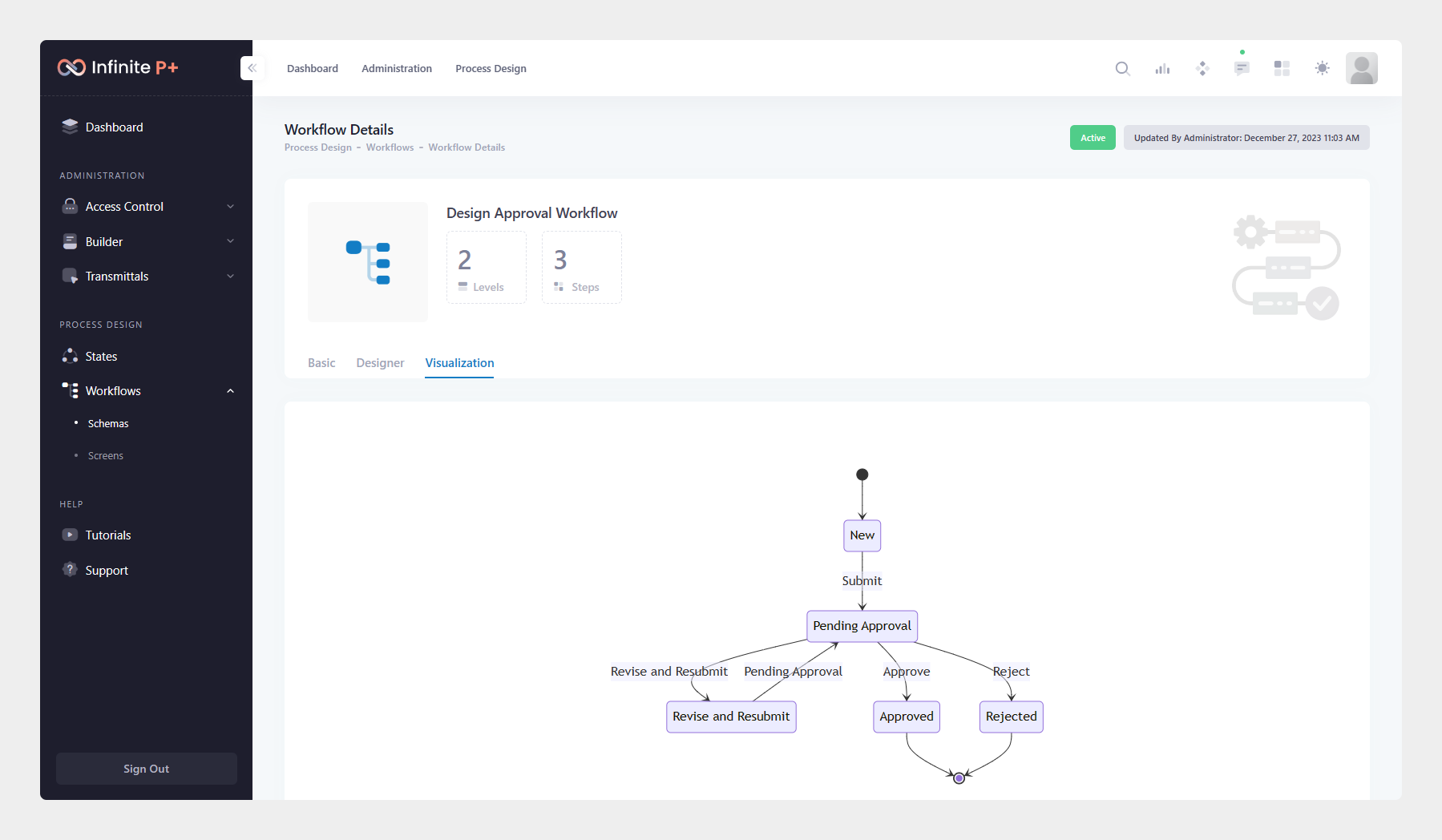This screenshot has width=1442, height=840.
Task: Click the Approved state node
Action: (907, 717)
